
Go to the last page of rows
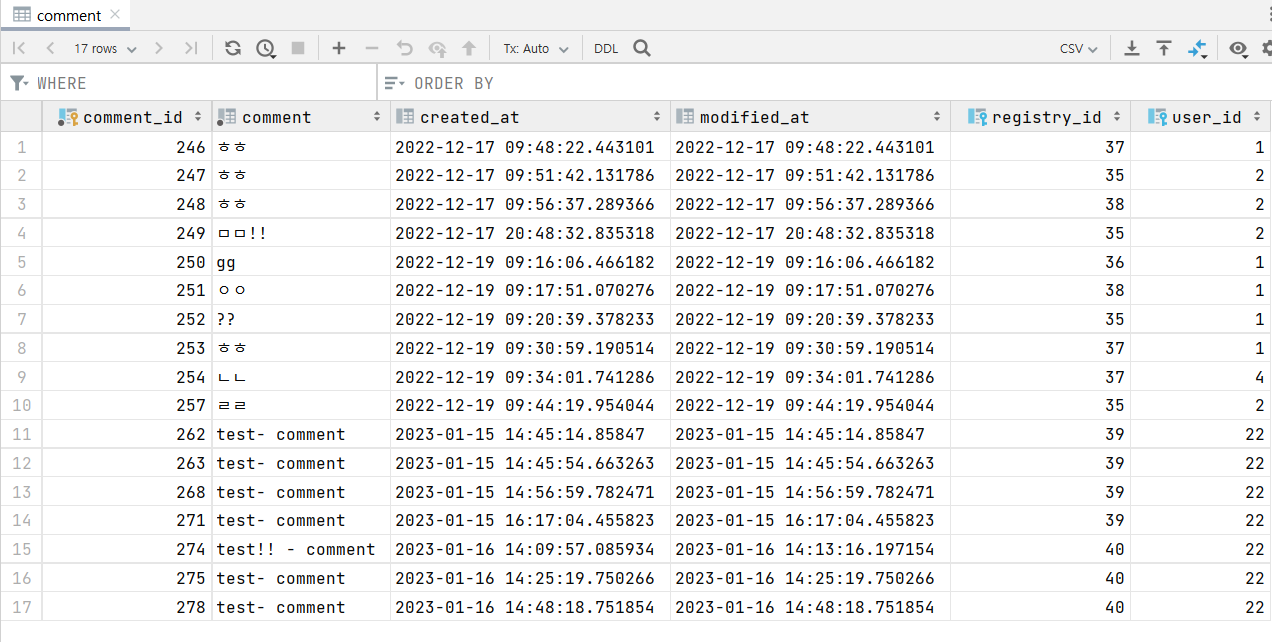(x=191, y=48)
